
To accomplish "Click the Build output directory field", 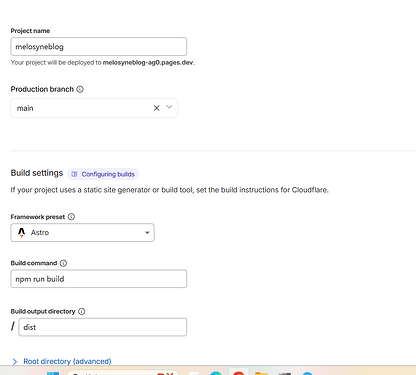I will pyautogui.click(x=103, y=327).
